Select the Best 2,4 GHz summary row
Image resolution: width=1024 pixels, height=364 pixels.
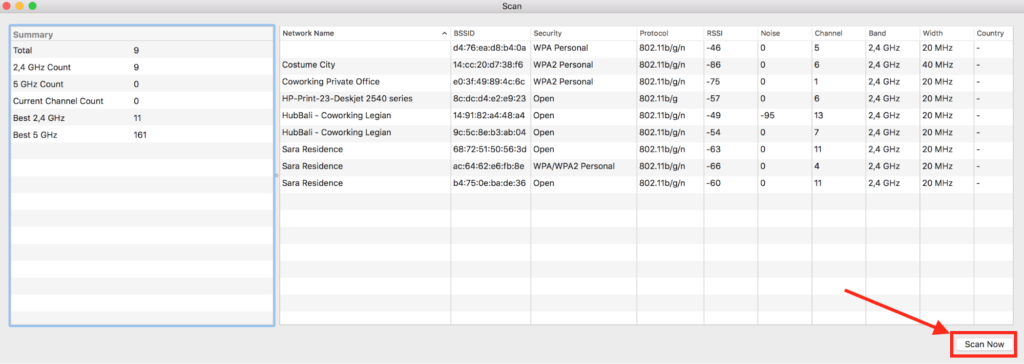point(142,118)
